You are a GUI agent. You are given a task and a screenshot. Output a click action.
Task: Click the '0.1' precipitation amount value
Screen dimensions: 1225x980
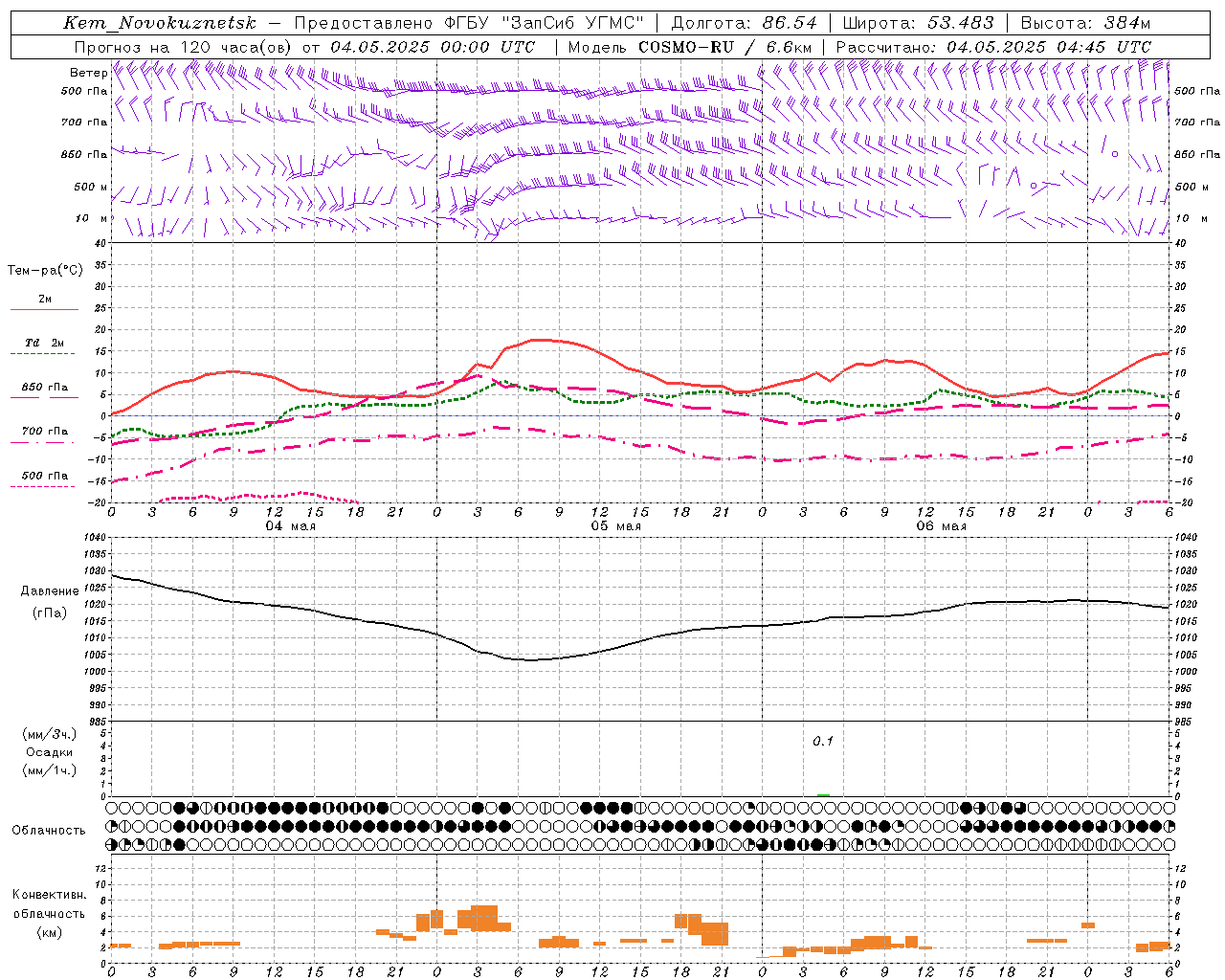coord(823,741)
